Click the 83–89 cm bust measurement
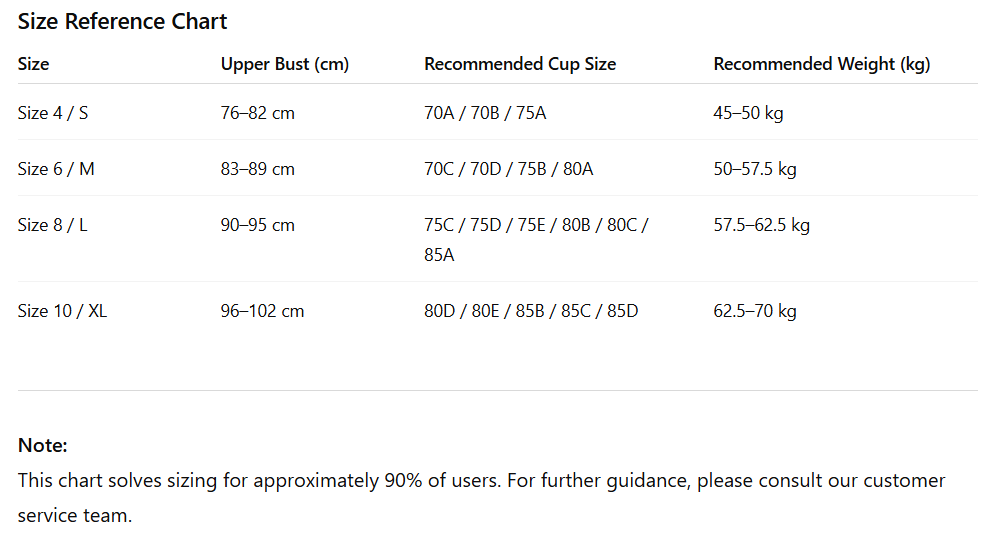This screenshot has height=547, width=987. click(x=257, y=169)
